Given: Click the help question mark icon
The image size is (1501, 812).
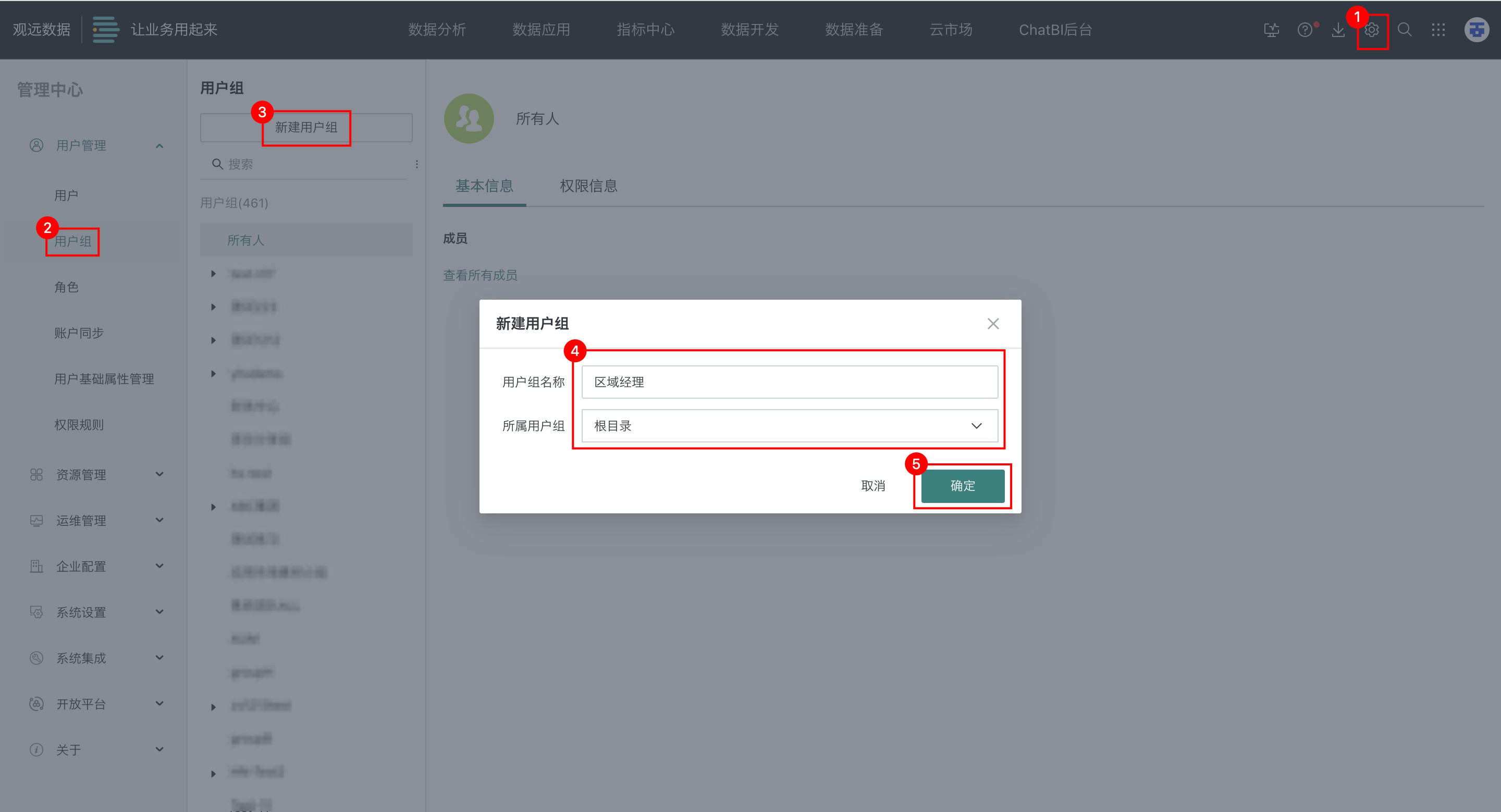Looking at the screenshot, I should pos(1305,30).
